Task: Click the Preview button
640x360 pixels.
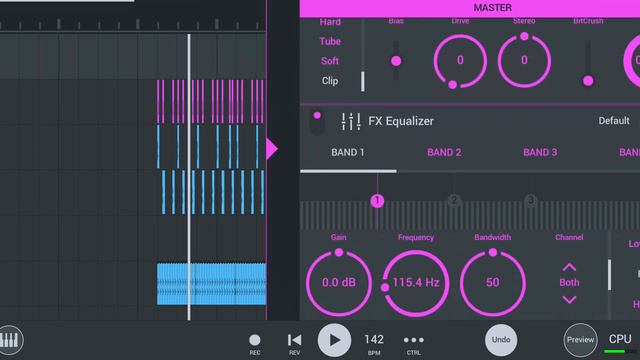Action: pyautogui.click(x=580, y=340)
